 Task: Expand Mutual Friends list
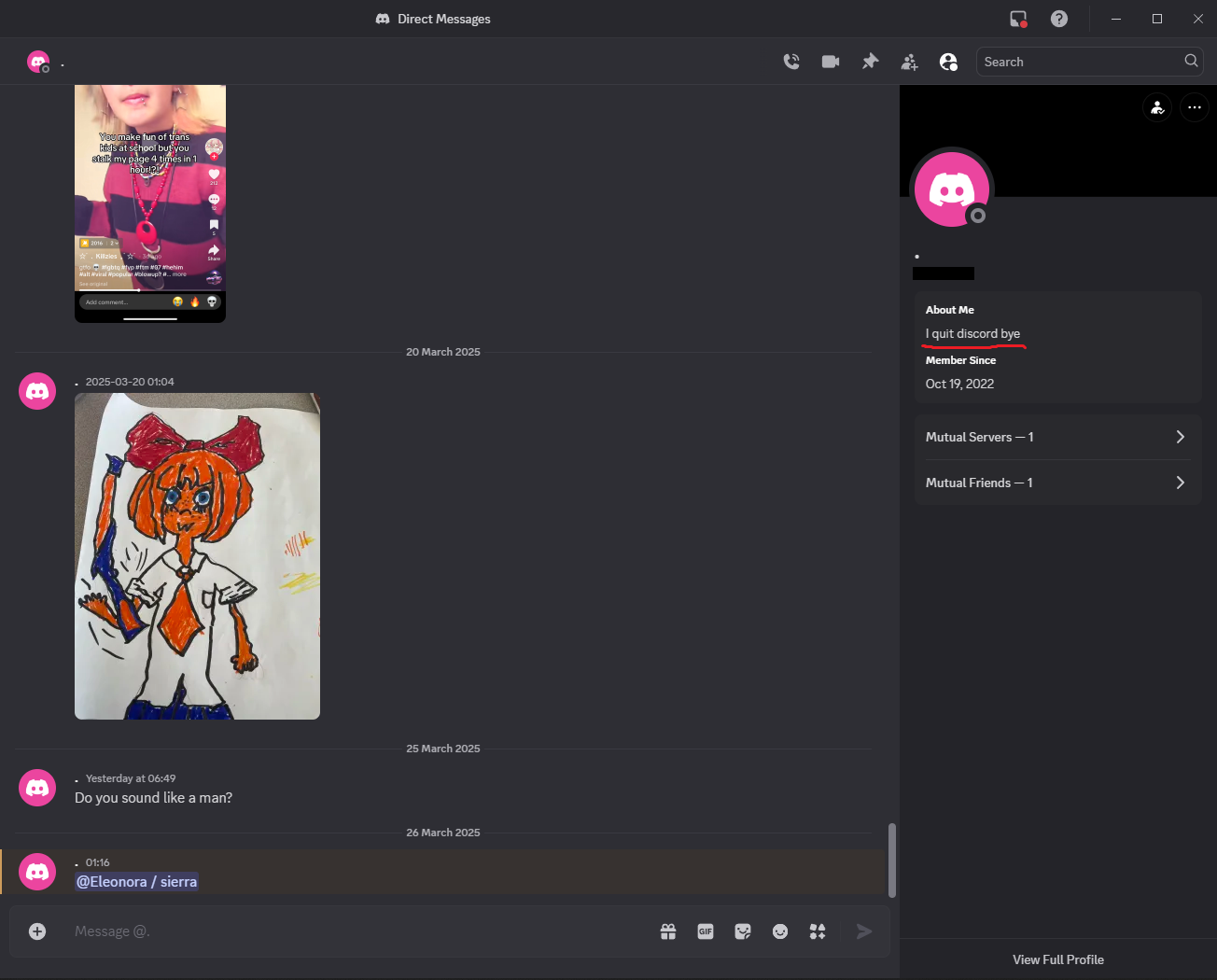pyautogui.click(x=1057, y=483)
